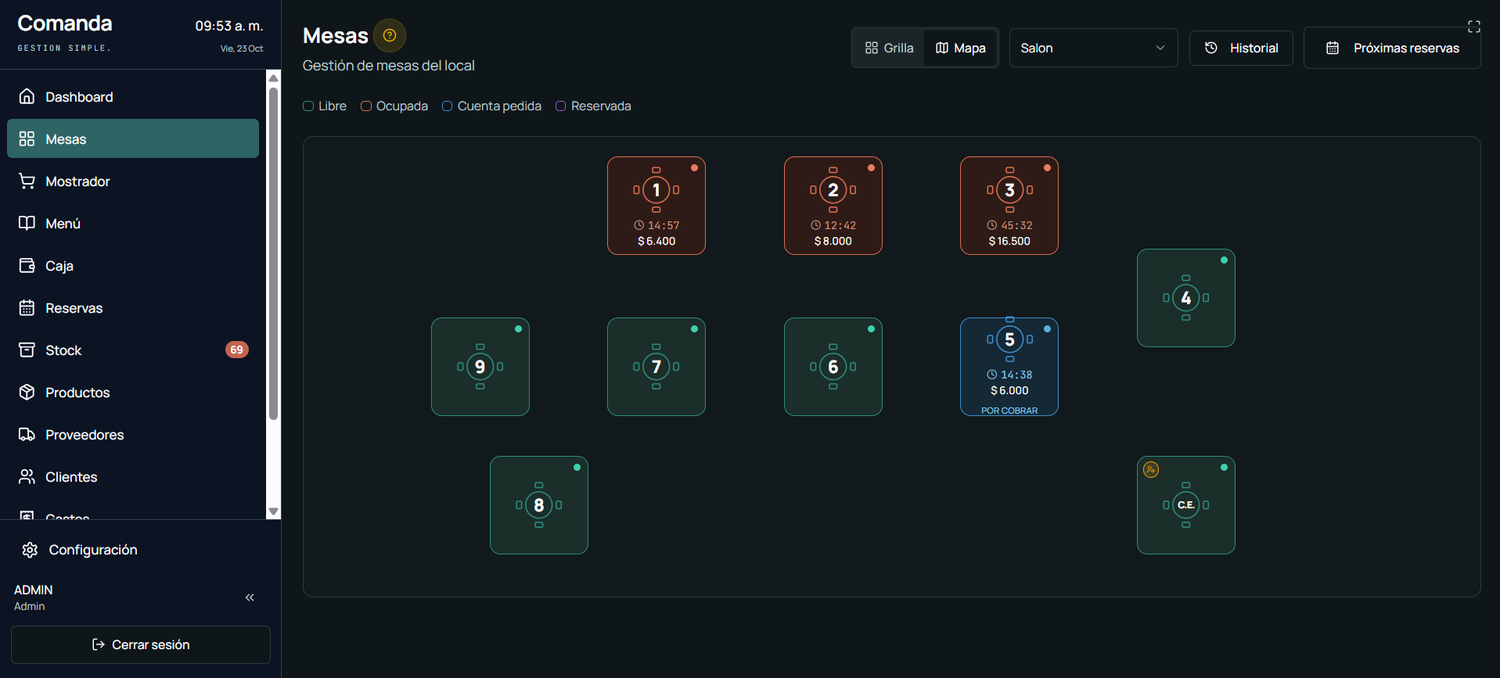Click the Libre legend checkbox square
The image size is (1500, 678).
308,106
